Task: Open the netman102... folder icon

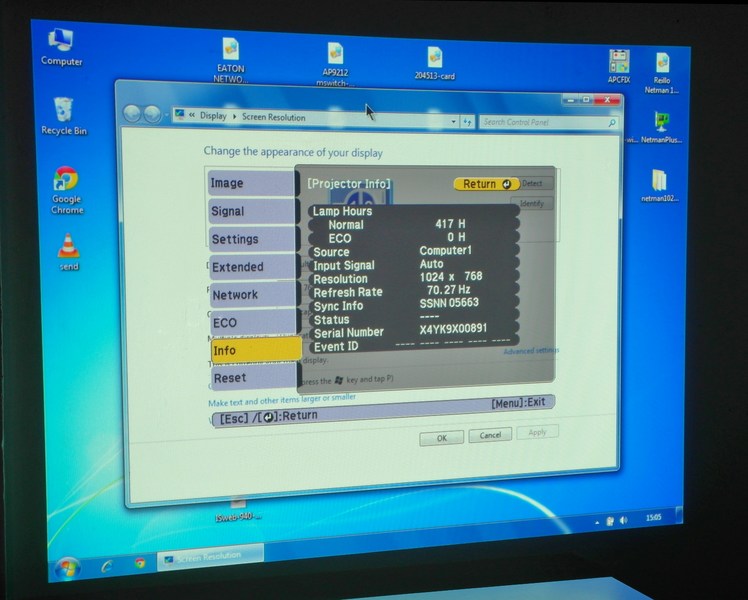Action: pyautogui.click(x=659, y=185)
